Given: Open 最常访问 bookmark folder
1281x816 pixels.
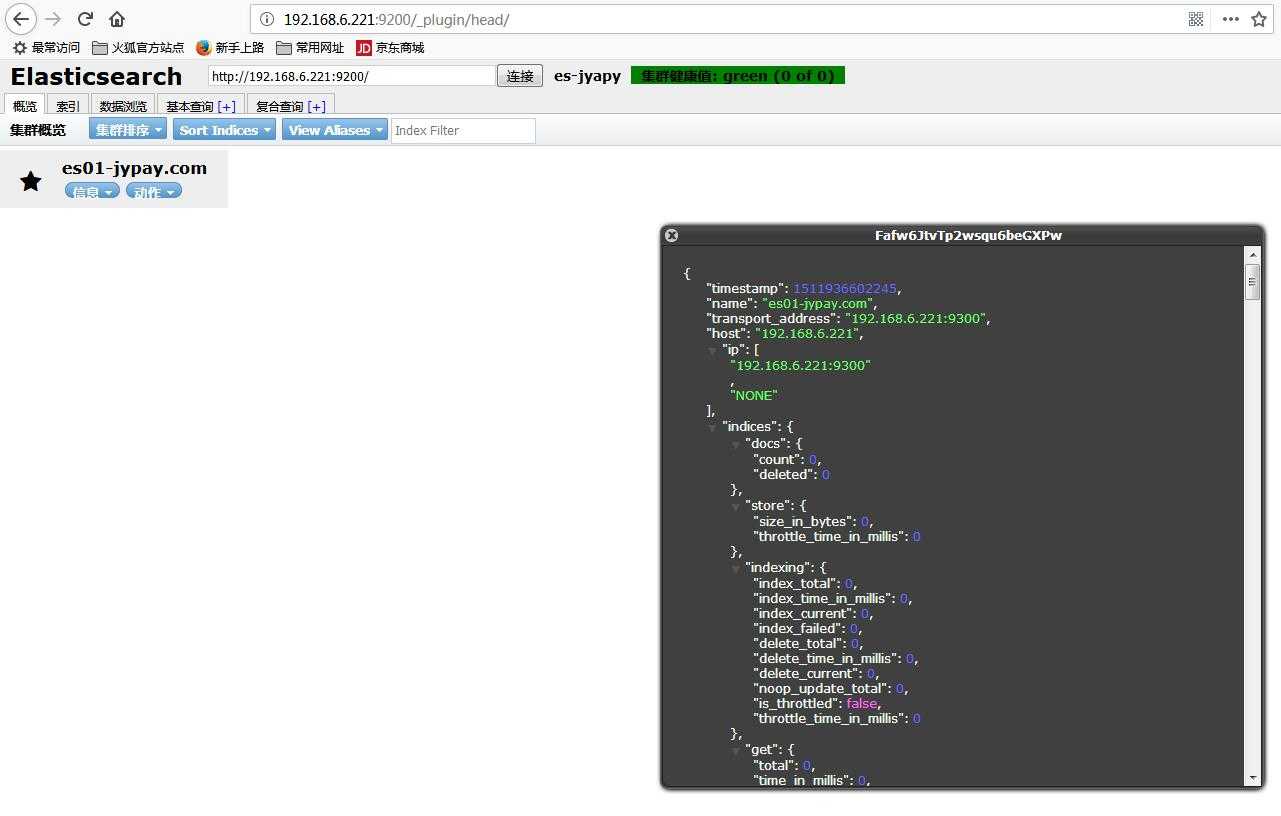Looking at the screenshot, I should click(46, 47).
